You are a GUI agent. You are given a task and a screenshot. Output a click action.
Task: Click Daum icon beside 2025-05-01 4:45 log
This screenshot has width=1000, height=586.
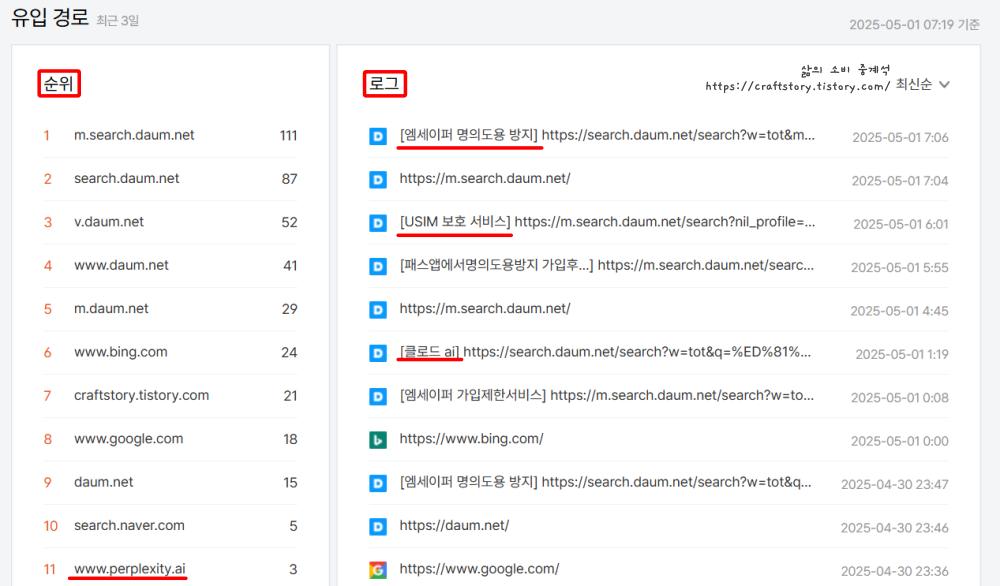(378, 309)
